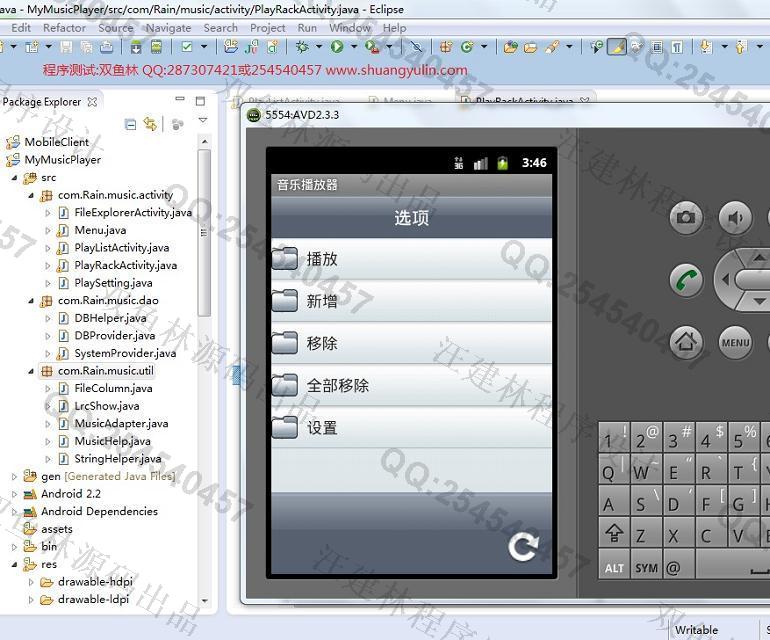Select 新增 option in music player
This screenshot has width=770, height=640.
[412, 301]
